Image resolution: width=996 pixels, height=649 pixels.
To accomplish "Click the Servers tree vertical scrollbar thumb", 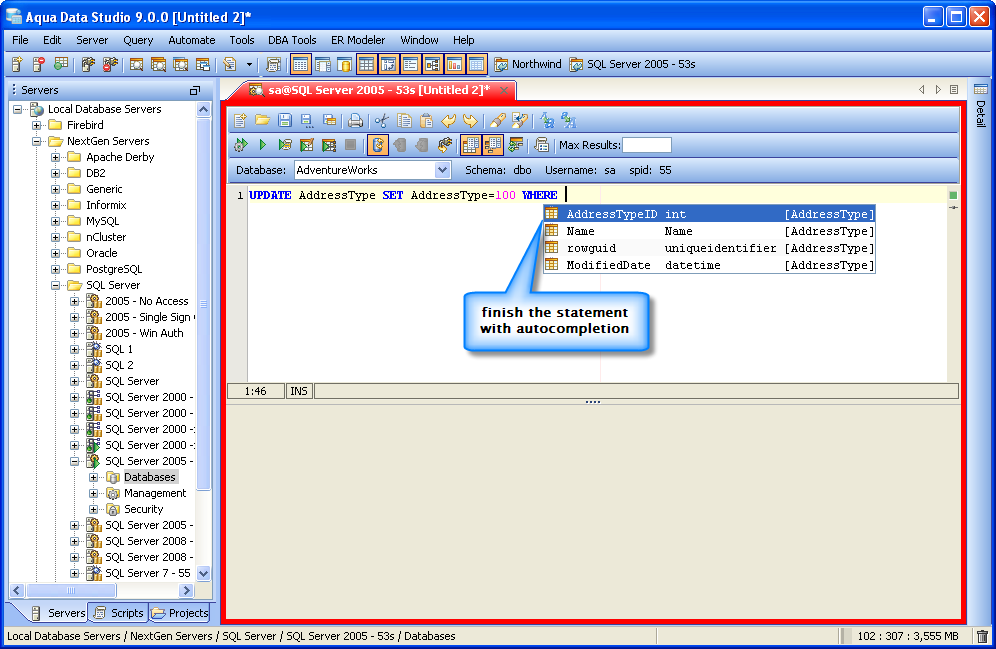I will (203, 304).
